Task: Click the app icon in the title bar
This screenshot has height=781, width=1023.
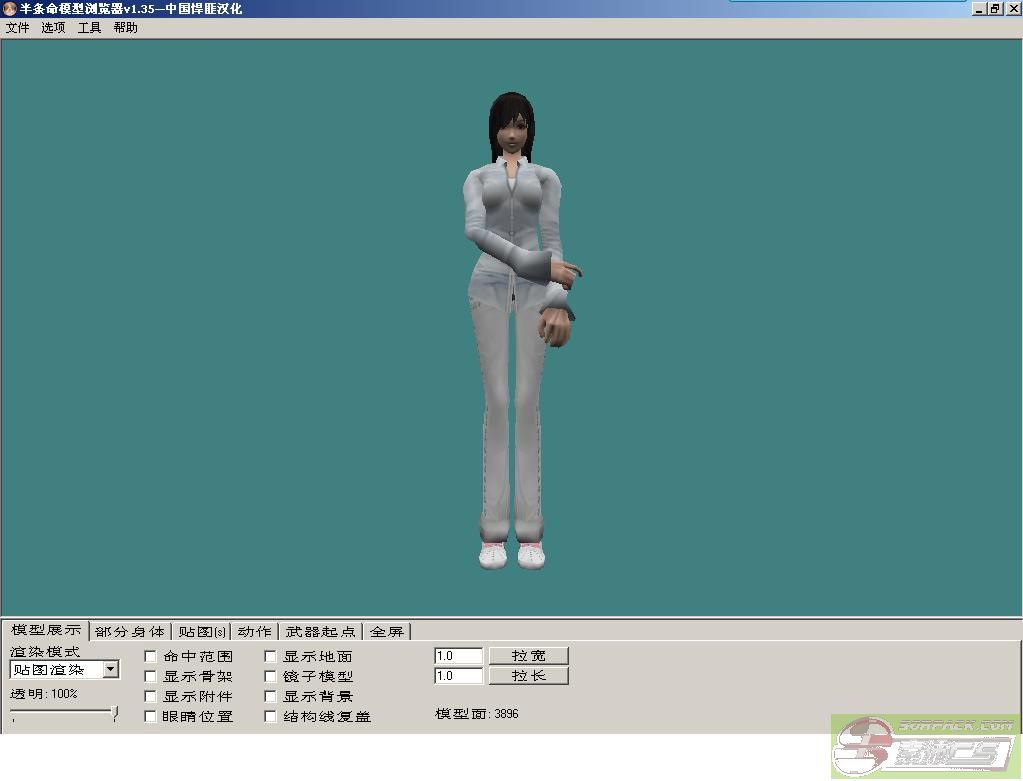Action: (10, 9)
